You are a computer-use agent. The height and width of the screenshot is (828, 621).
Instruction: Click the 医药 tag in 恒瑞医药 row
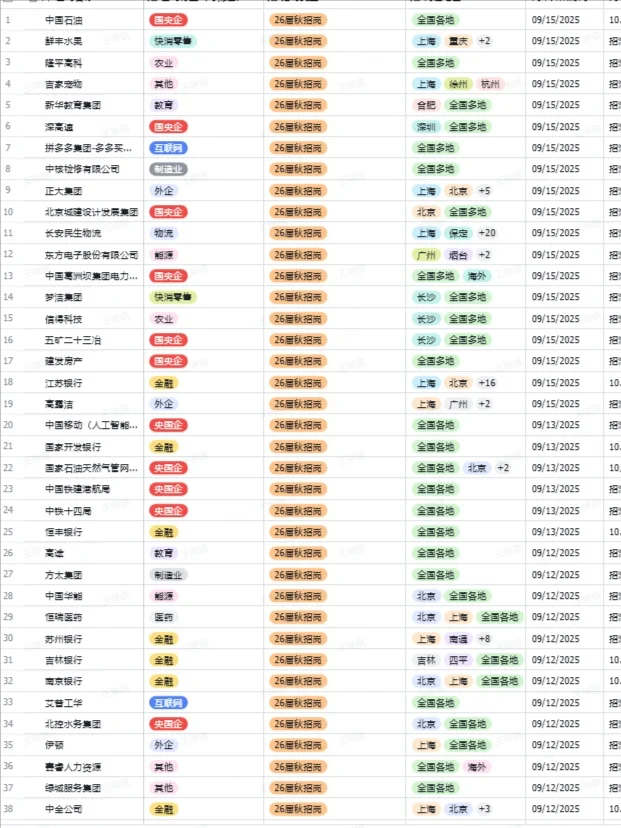164,617
